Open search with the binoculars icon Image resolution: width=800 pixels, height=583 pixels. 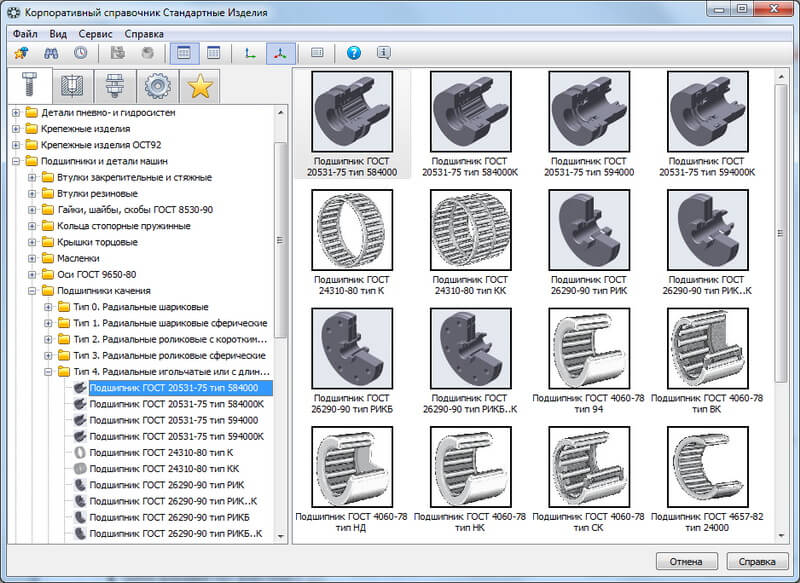pos(51,53)
